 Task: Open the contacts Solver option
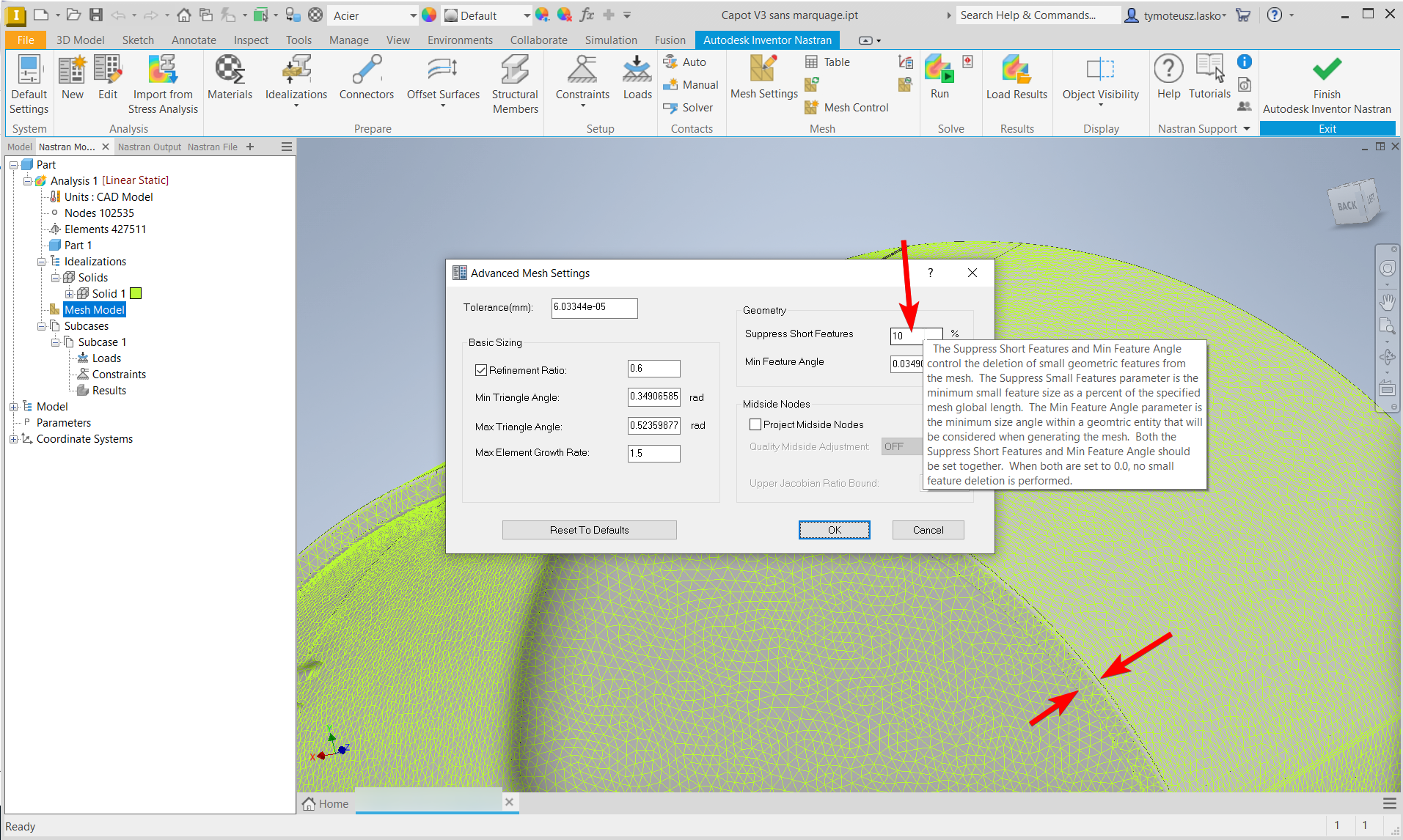click(x=688, y=108)
